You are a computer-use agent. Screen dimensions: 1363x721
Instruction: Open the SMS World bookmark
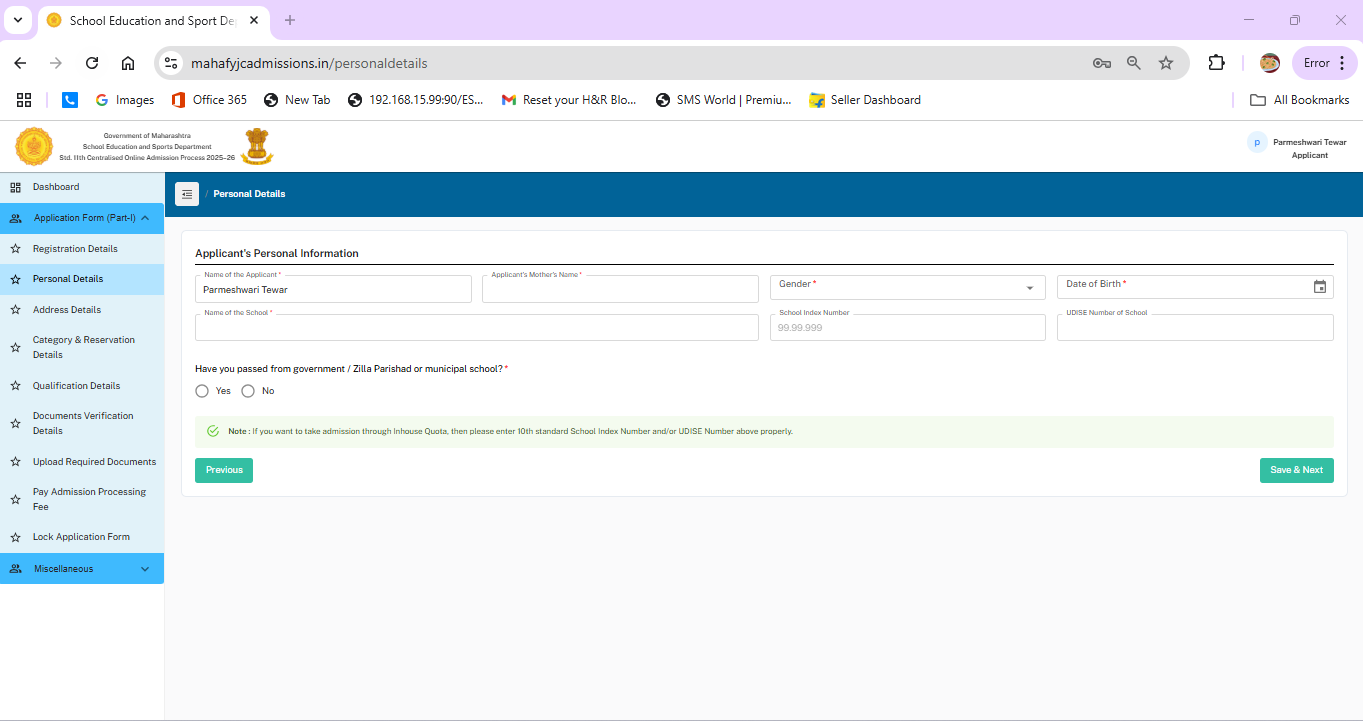click(723, 100)
